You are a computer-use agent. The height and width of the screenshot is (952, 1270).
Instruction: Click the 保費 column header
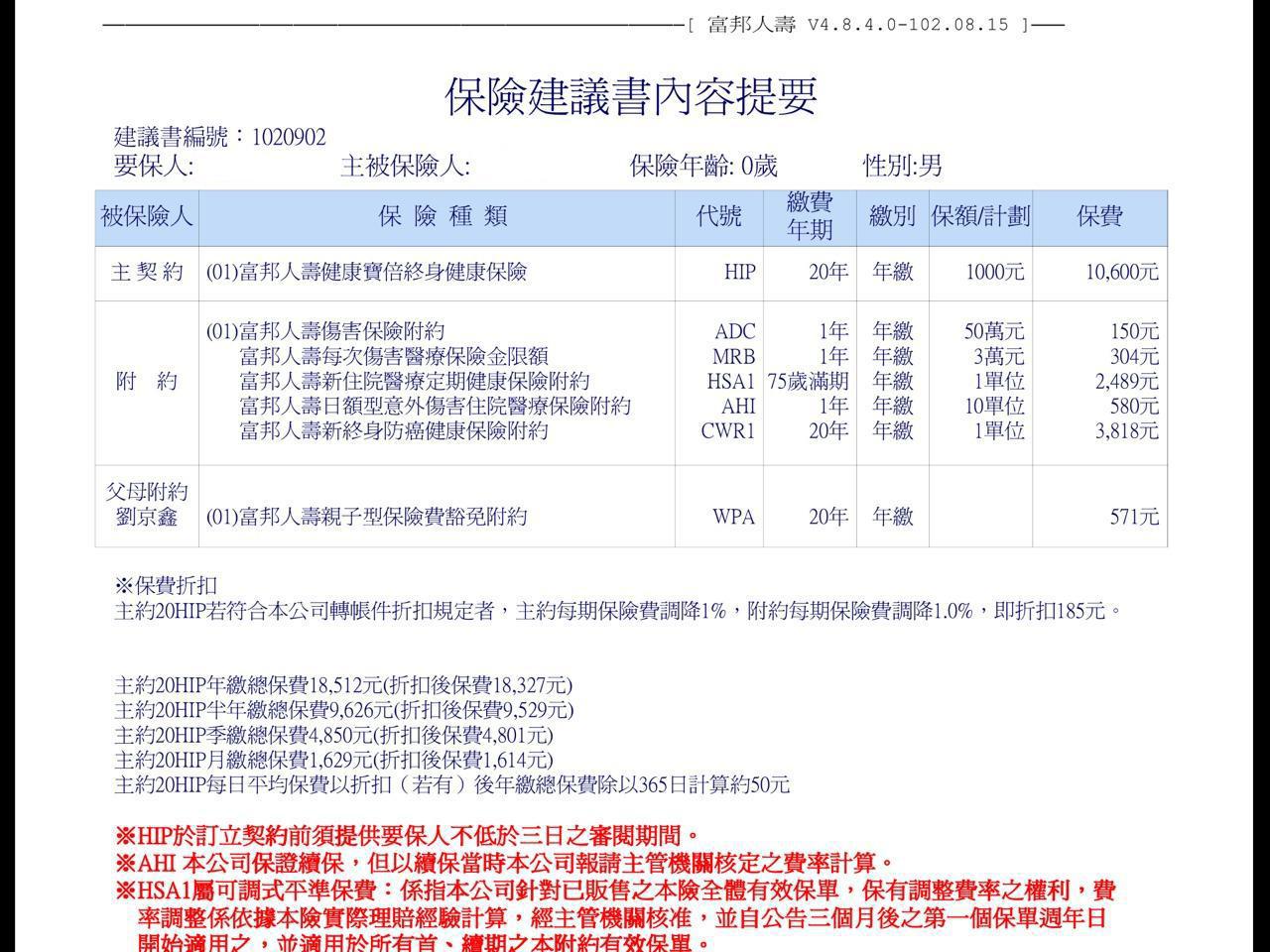[1099, 216]
